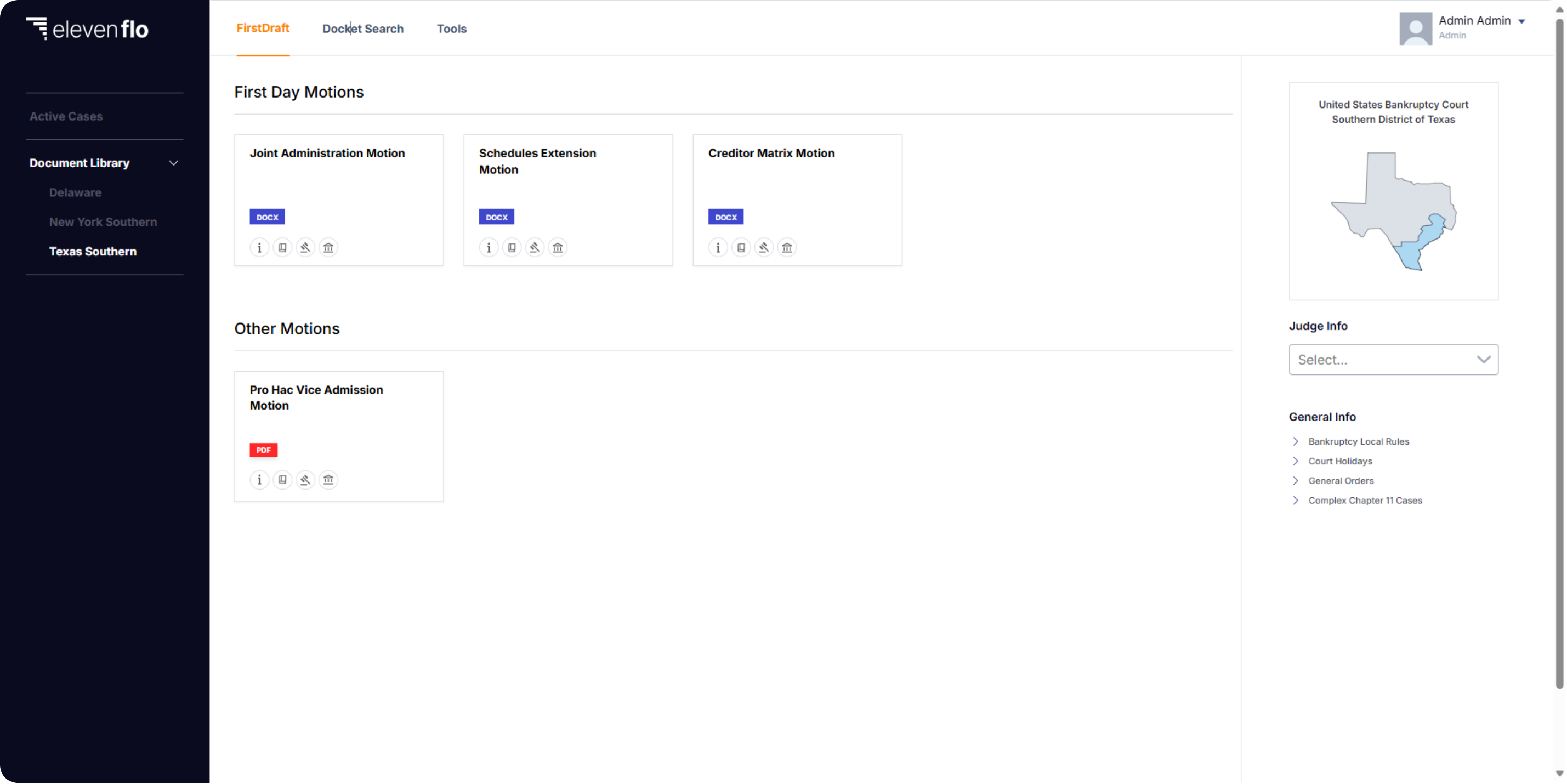
Task: Click the Complex Chapter 11 Cases link
Action: click(x=1365, y=499)
